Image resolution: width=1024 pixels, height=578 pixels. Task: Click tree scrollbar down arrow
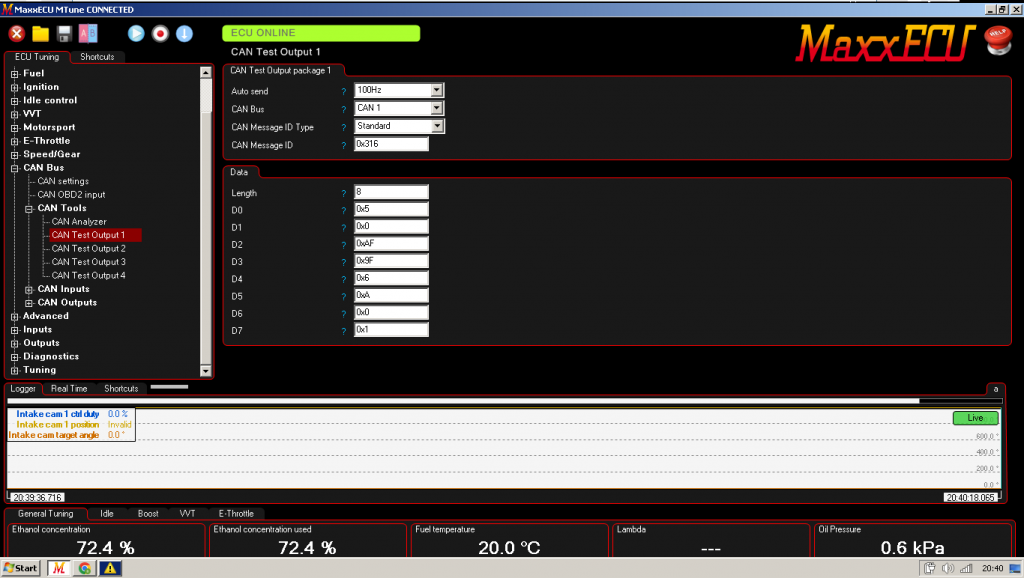206,371
